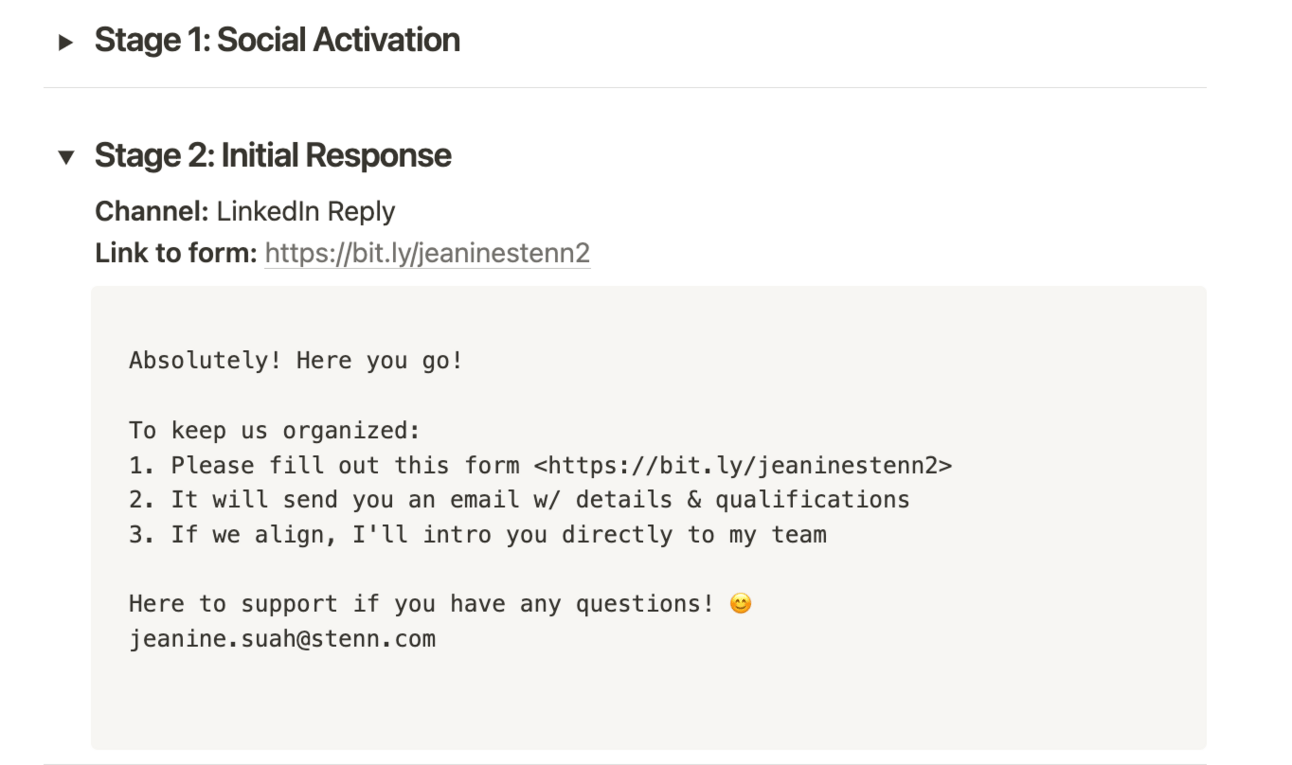Click the LinkedIn Reply text
The image size is (1292, 765).
point(306,211)
